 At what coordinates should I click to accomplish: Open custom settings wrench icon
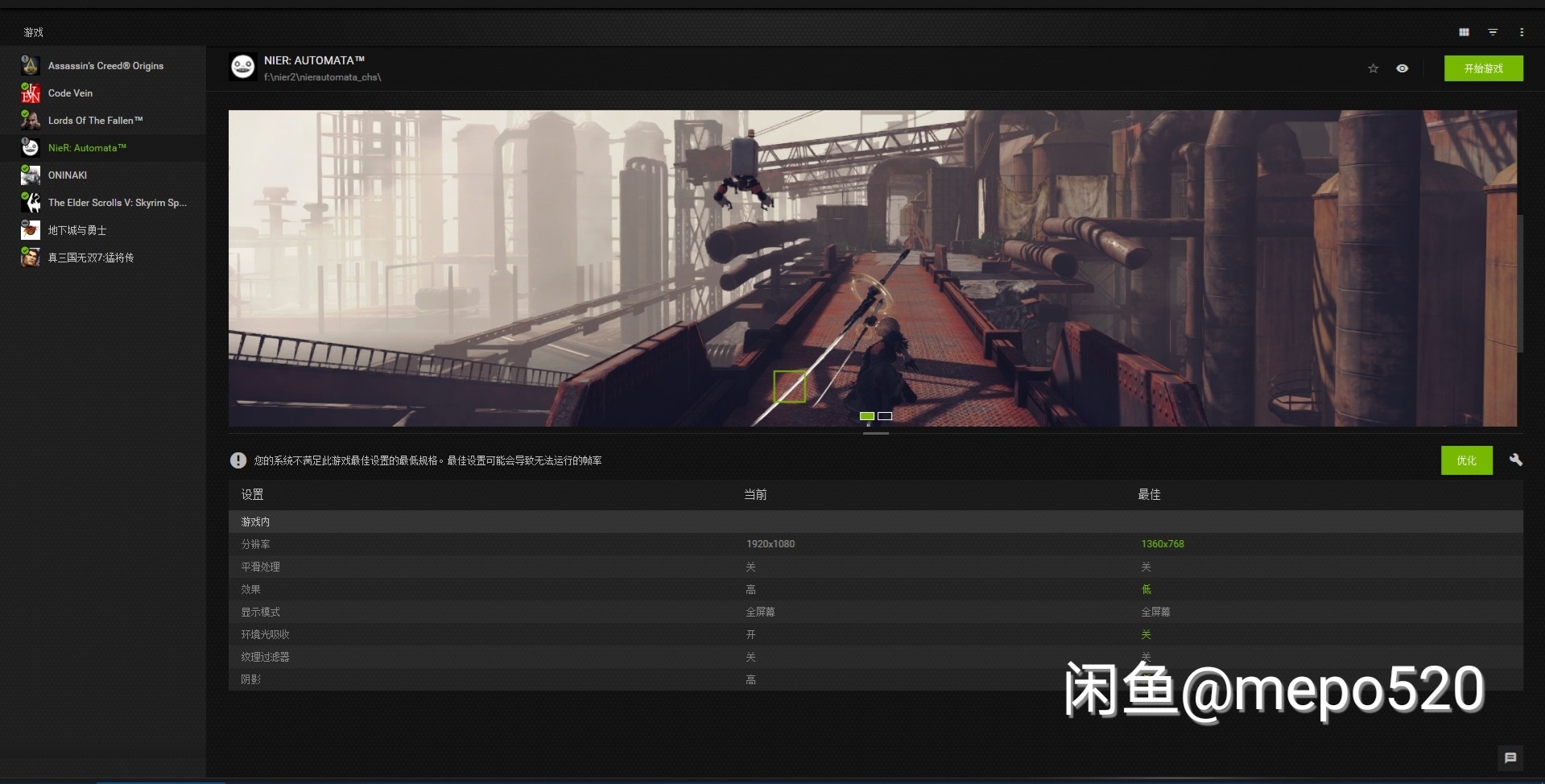tap(1516, 460)
